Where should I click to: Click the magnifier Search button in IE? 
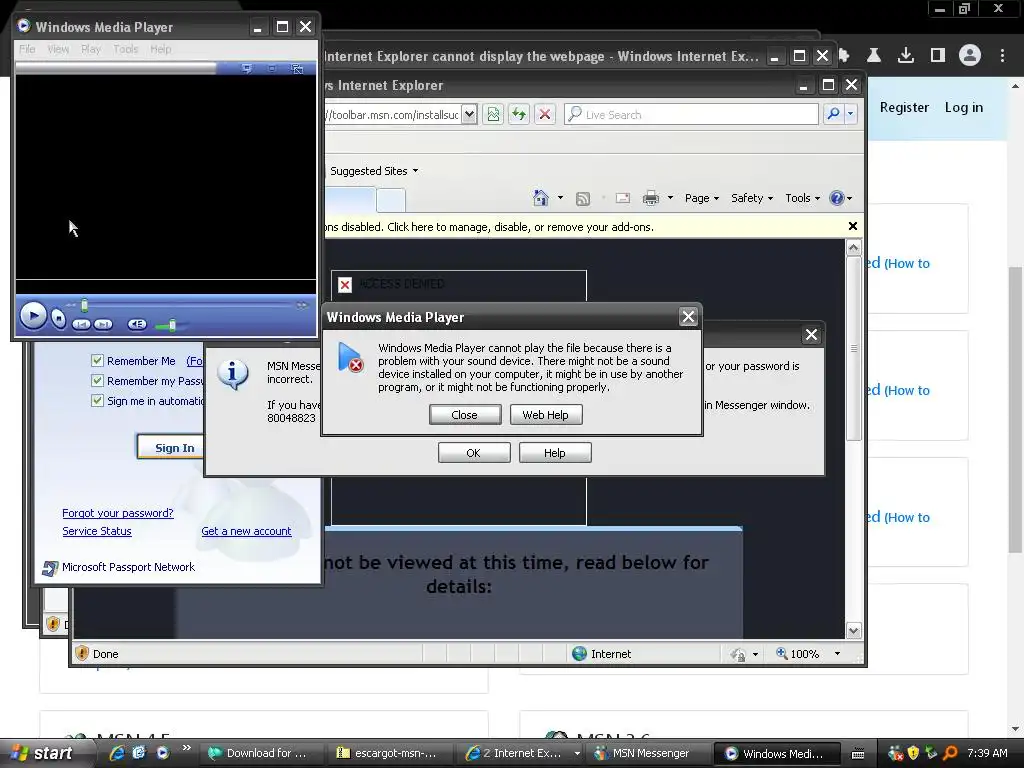tap(833, 114)
